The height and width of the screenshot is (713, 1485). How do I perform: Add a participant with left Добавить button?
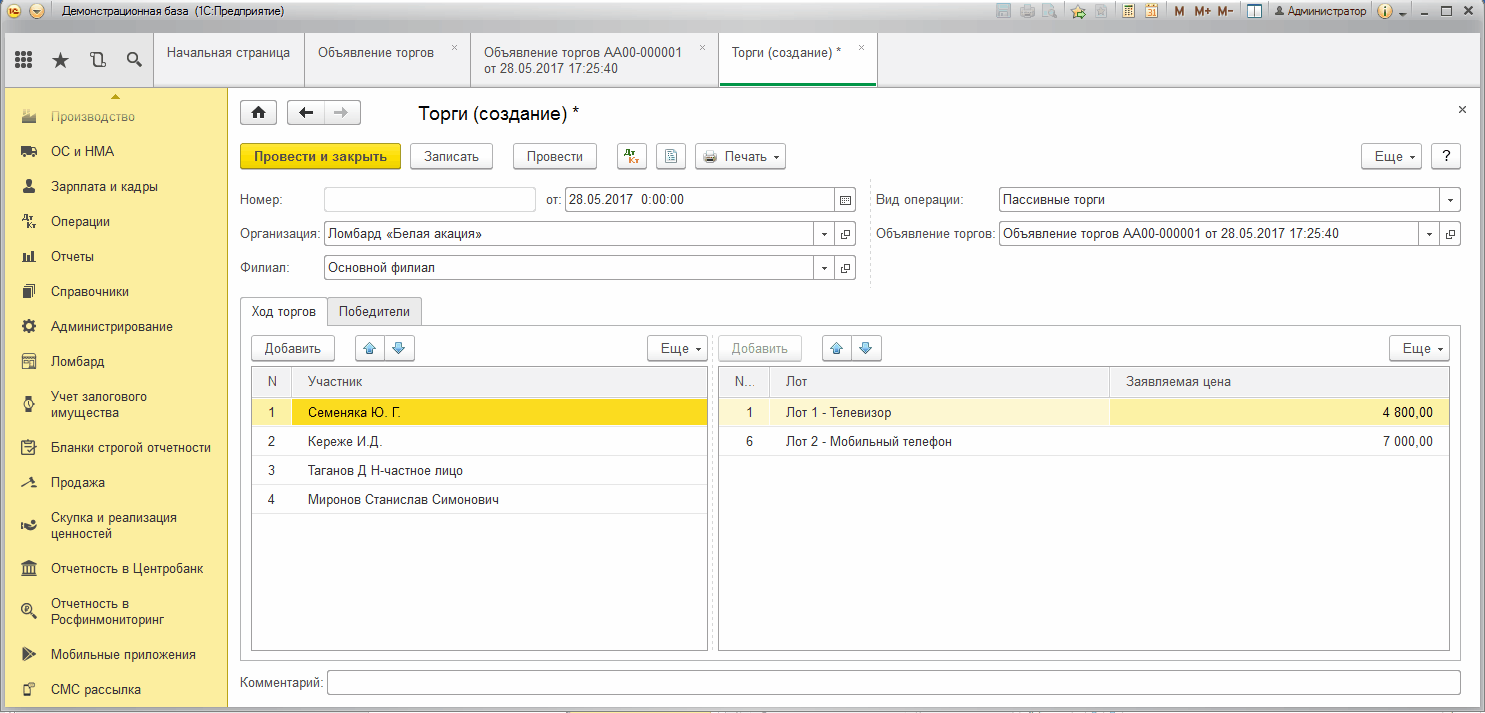point(293,348)
